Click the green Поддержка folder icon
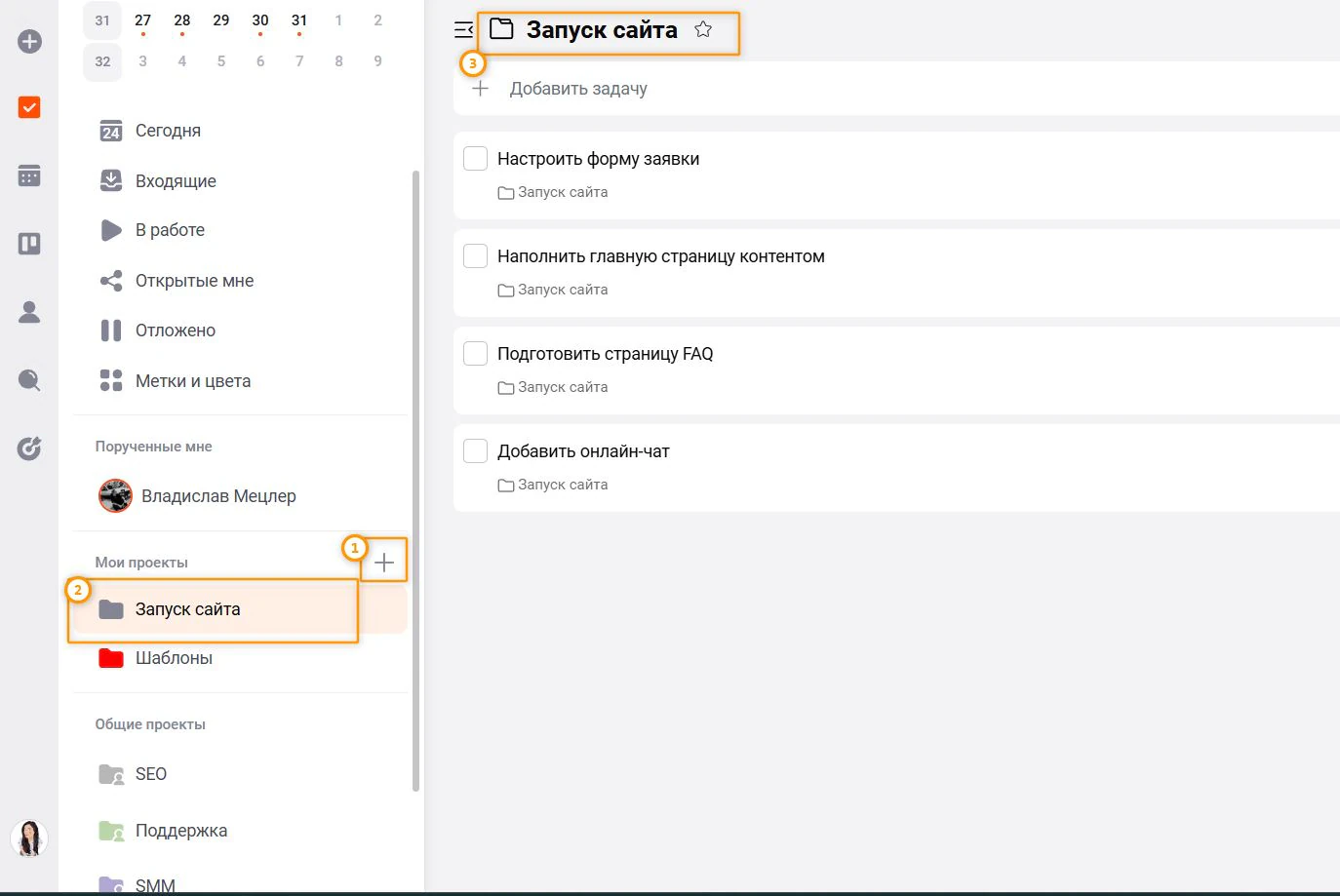Image resolution: width=1340 pixels, height=896 pixels. click(x=111, y=831)
